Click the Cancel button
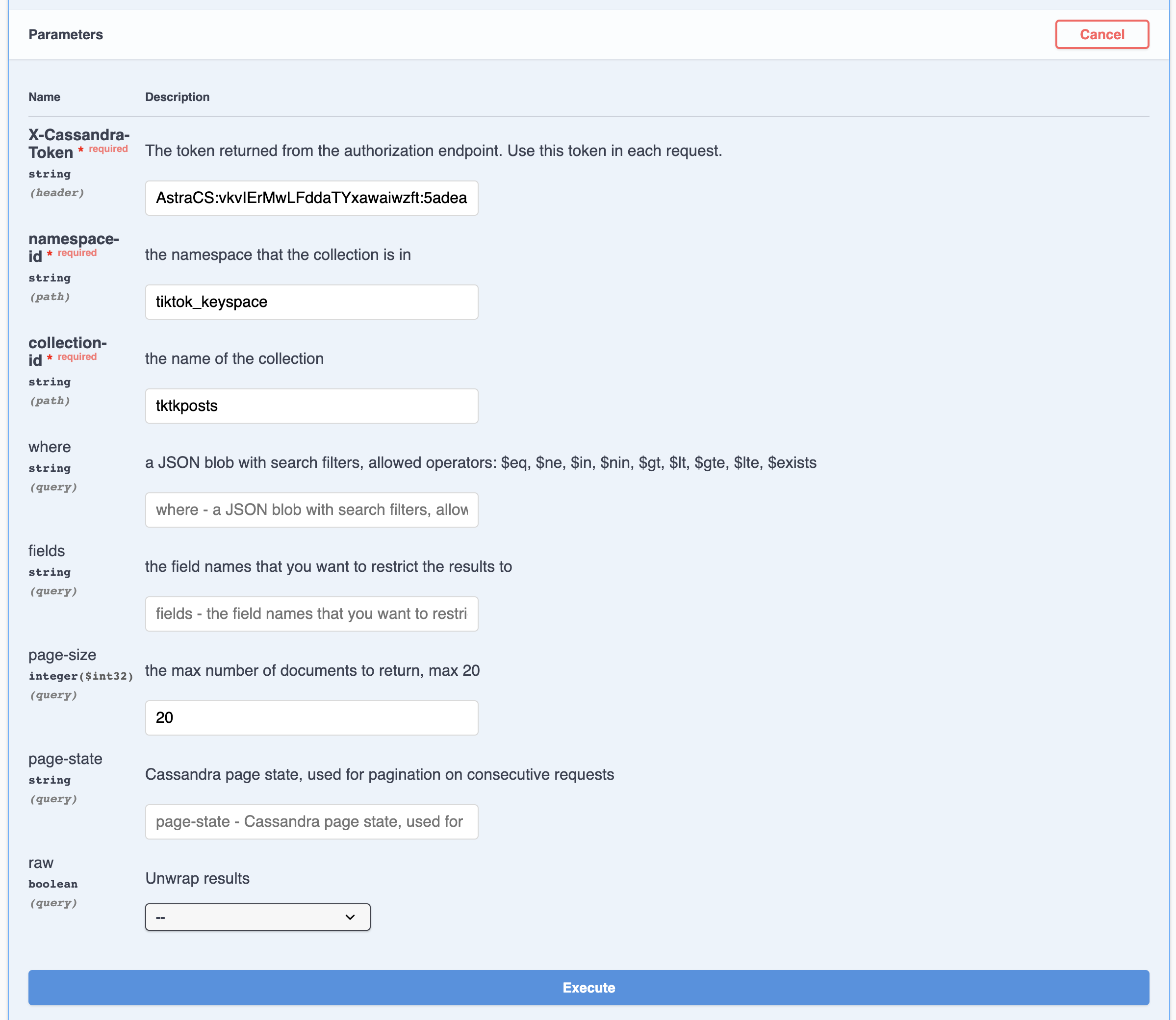 [1101, 35]
